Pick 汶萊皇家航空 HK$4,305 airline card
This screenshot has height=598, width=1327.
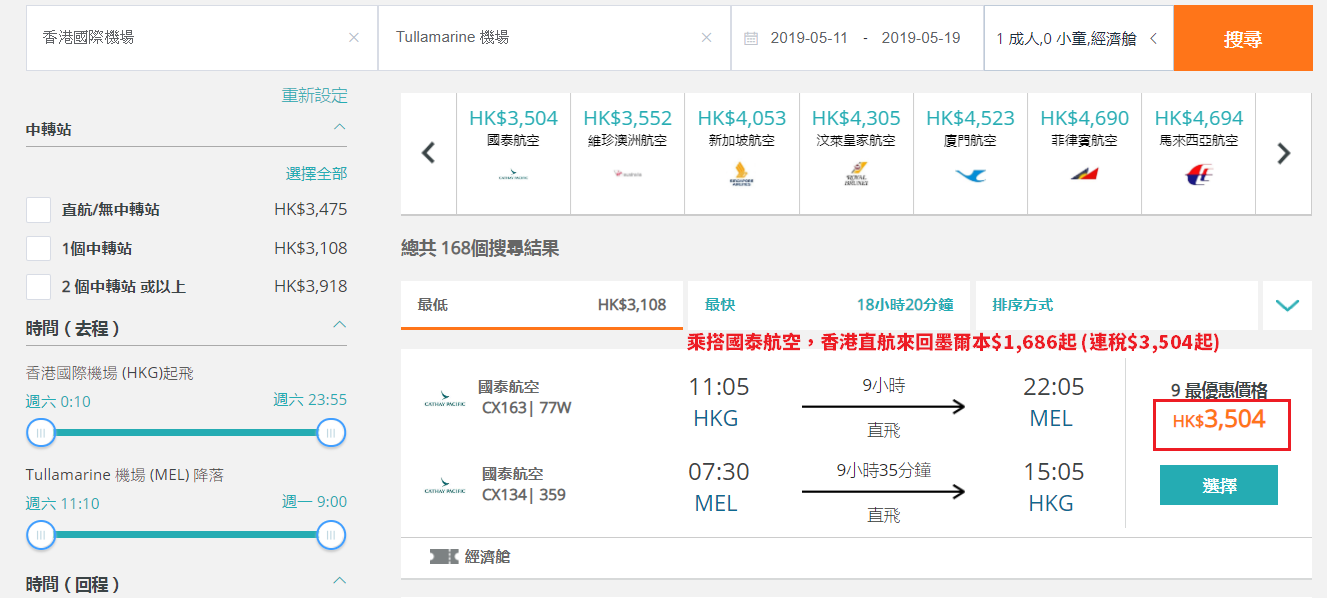[x=856, y=153]
